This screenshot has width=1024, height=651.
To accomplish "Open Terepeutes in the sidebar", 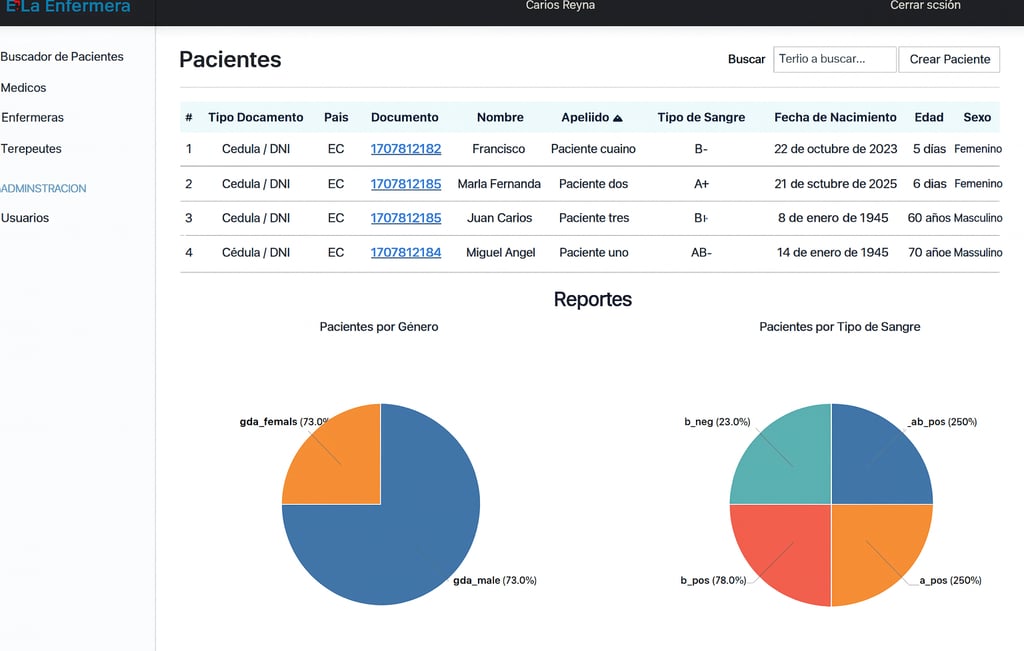I will 31,149.
